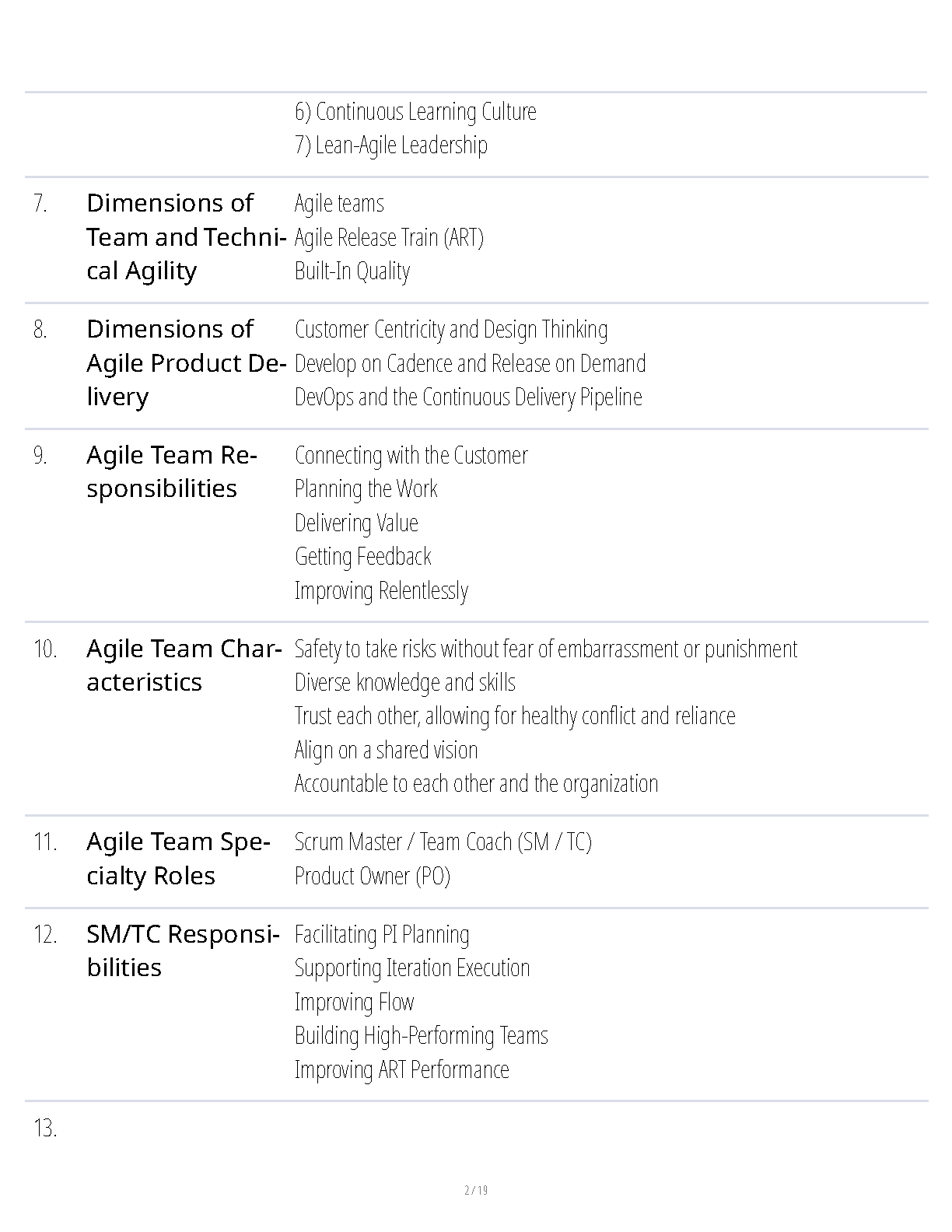The height and width of the screenshot is (1232, 952).
Task: Select 'Customer Centricity and Design Thinking' line
Action: (451, 329)
